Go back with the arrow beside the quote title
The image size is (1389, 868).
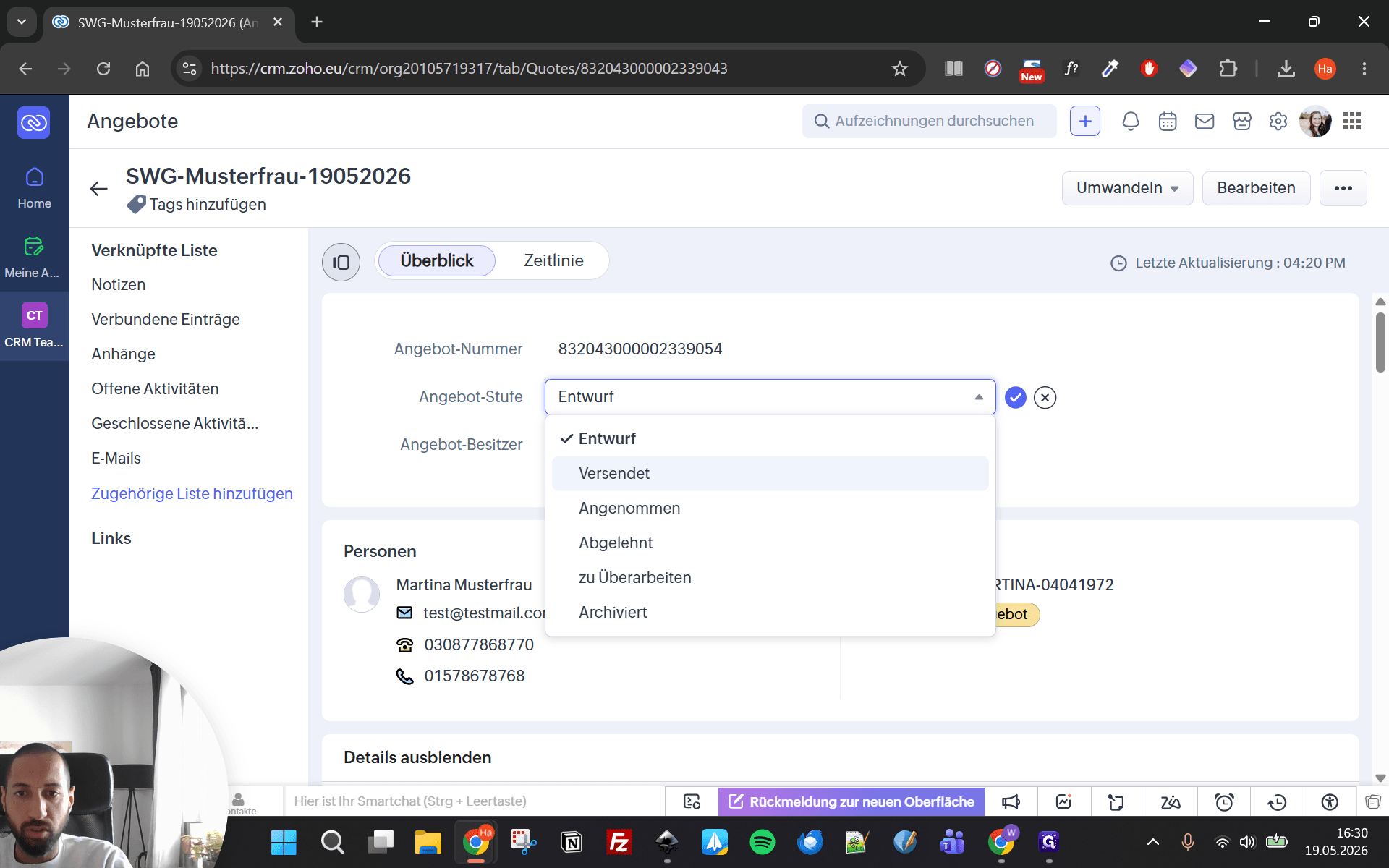[x=99, y=189]
